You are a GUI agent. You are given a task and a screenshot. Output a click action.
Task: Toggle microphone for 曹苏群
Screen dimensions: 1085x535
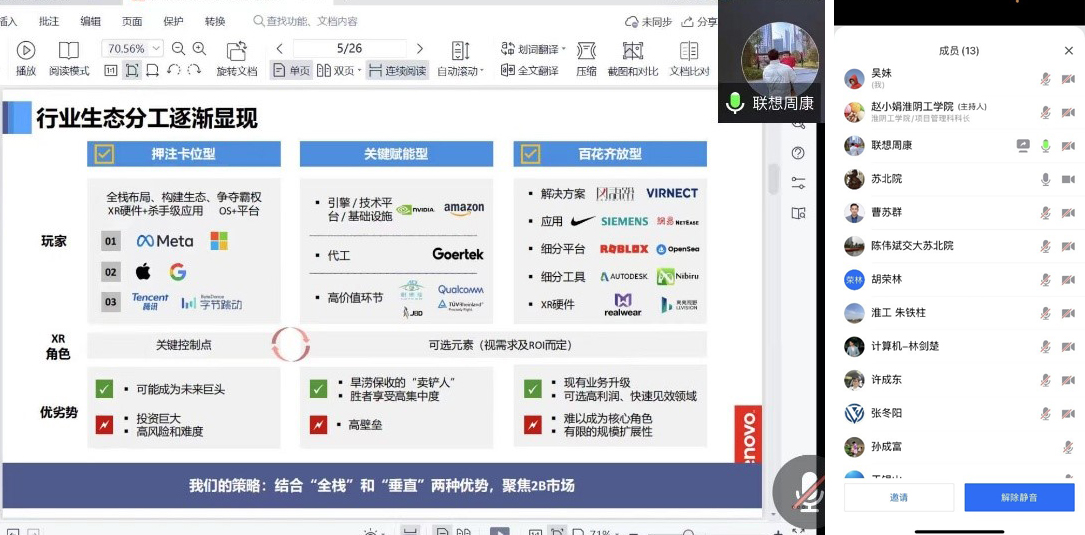1046,212
